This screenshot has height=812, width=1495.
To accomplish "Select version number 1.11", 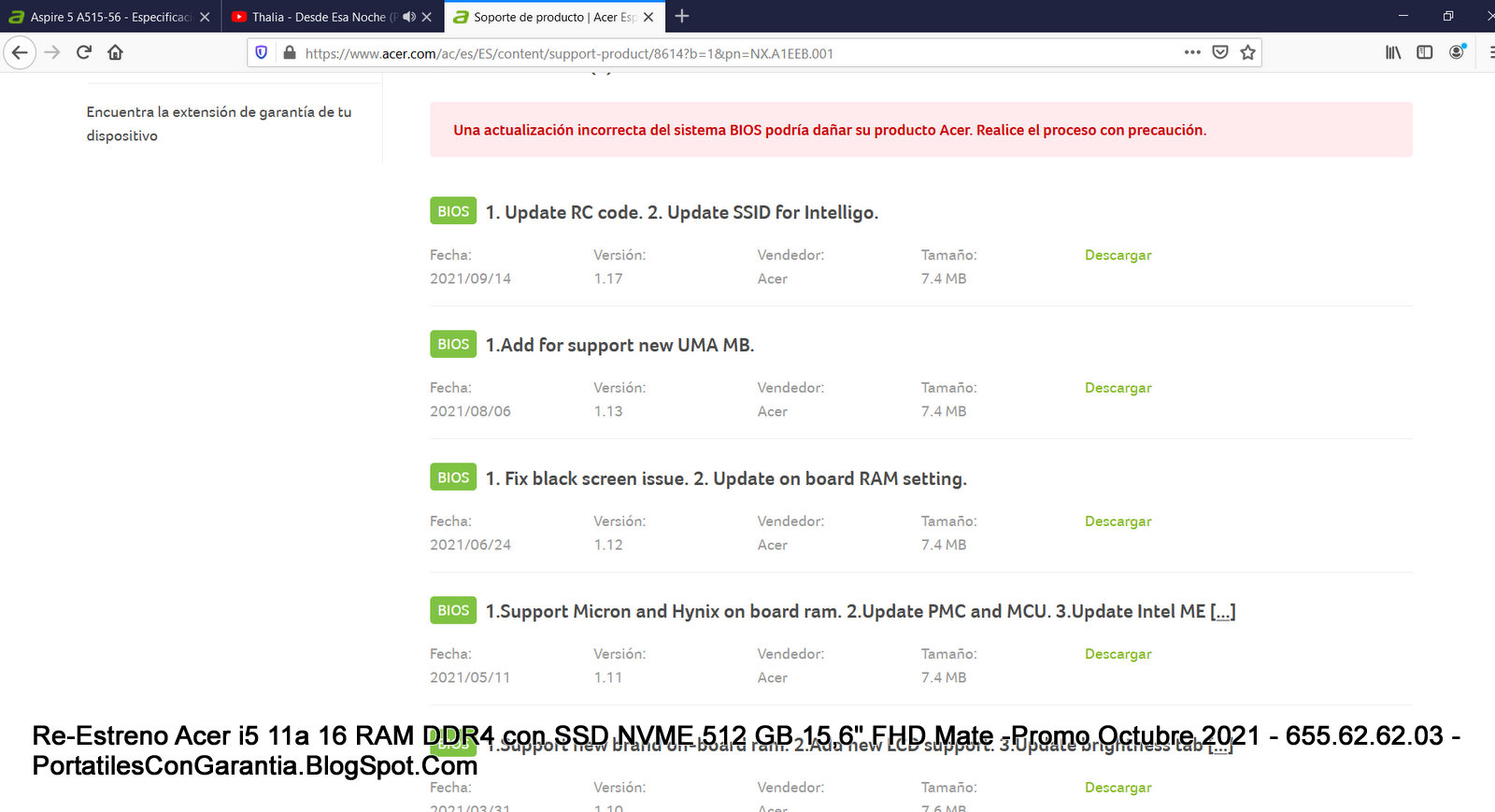I will (x=608, y=677).
